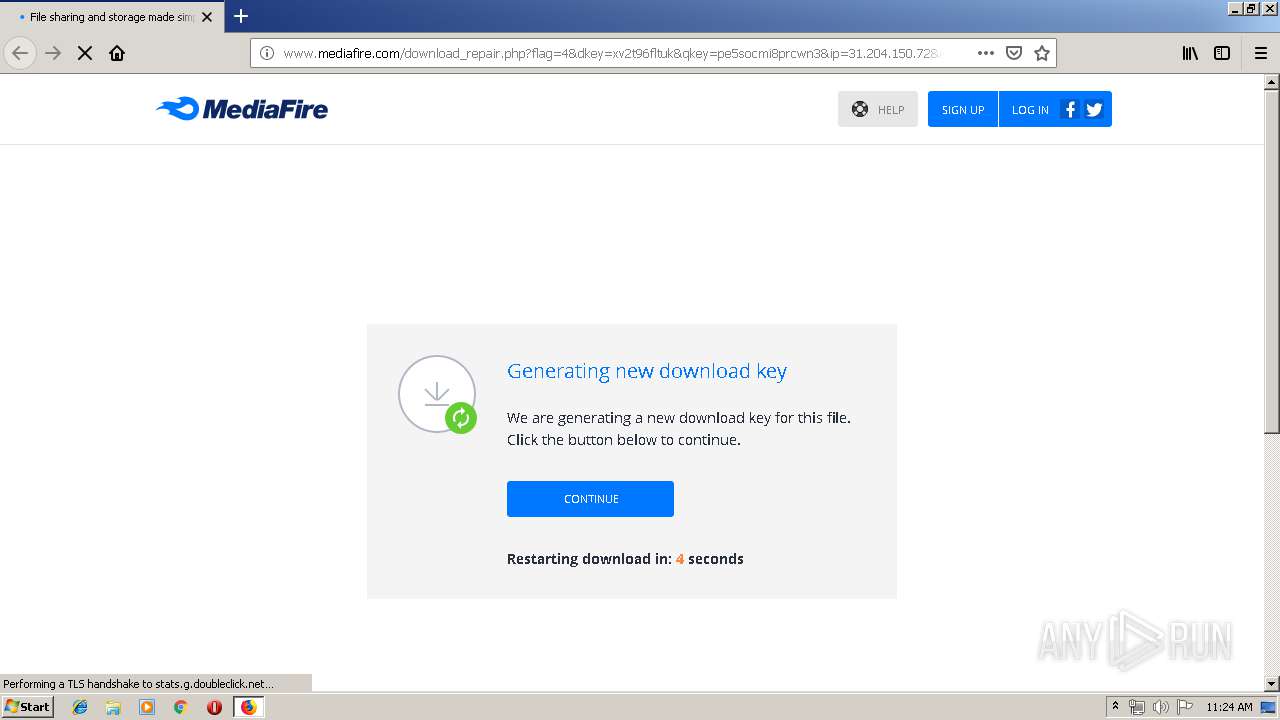Screen dimensions: 1280x720
Task: Toggle the sidebars icon
Action: pos(1222,53)
